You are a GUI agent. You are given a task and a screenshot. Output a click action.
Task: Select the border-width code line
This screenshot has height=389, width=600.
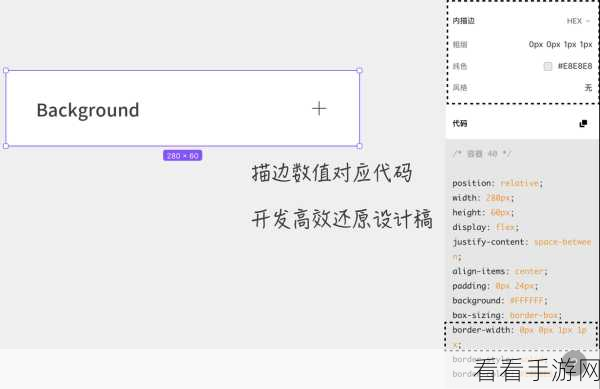(x=520, y=337)
